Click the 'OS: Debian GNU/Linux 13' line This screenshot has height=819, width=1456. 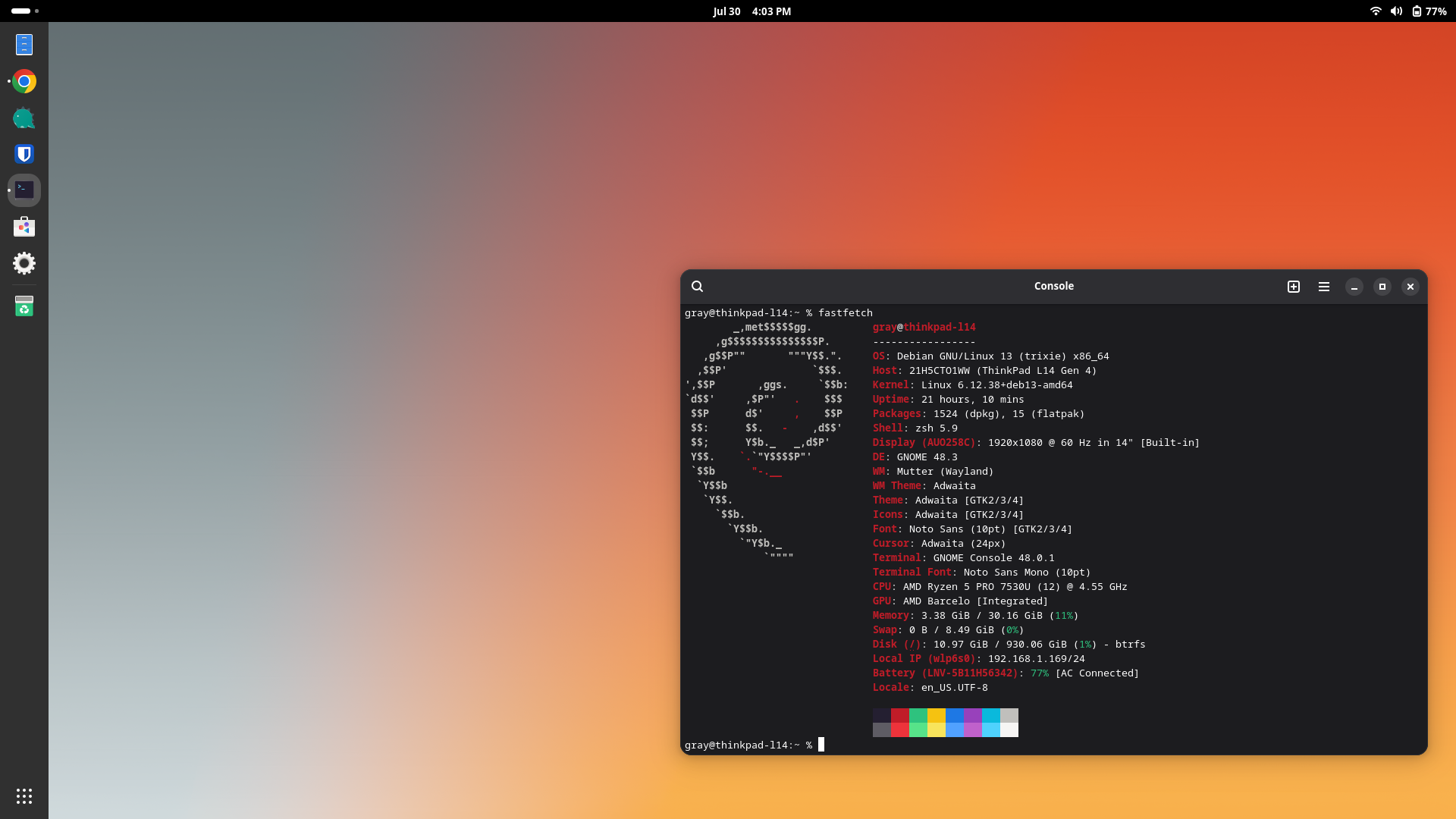(990, 356)
